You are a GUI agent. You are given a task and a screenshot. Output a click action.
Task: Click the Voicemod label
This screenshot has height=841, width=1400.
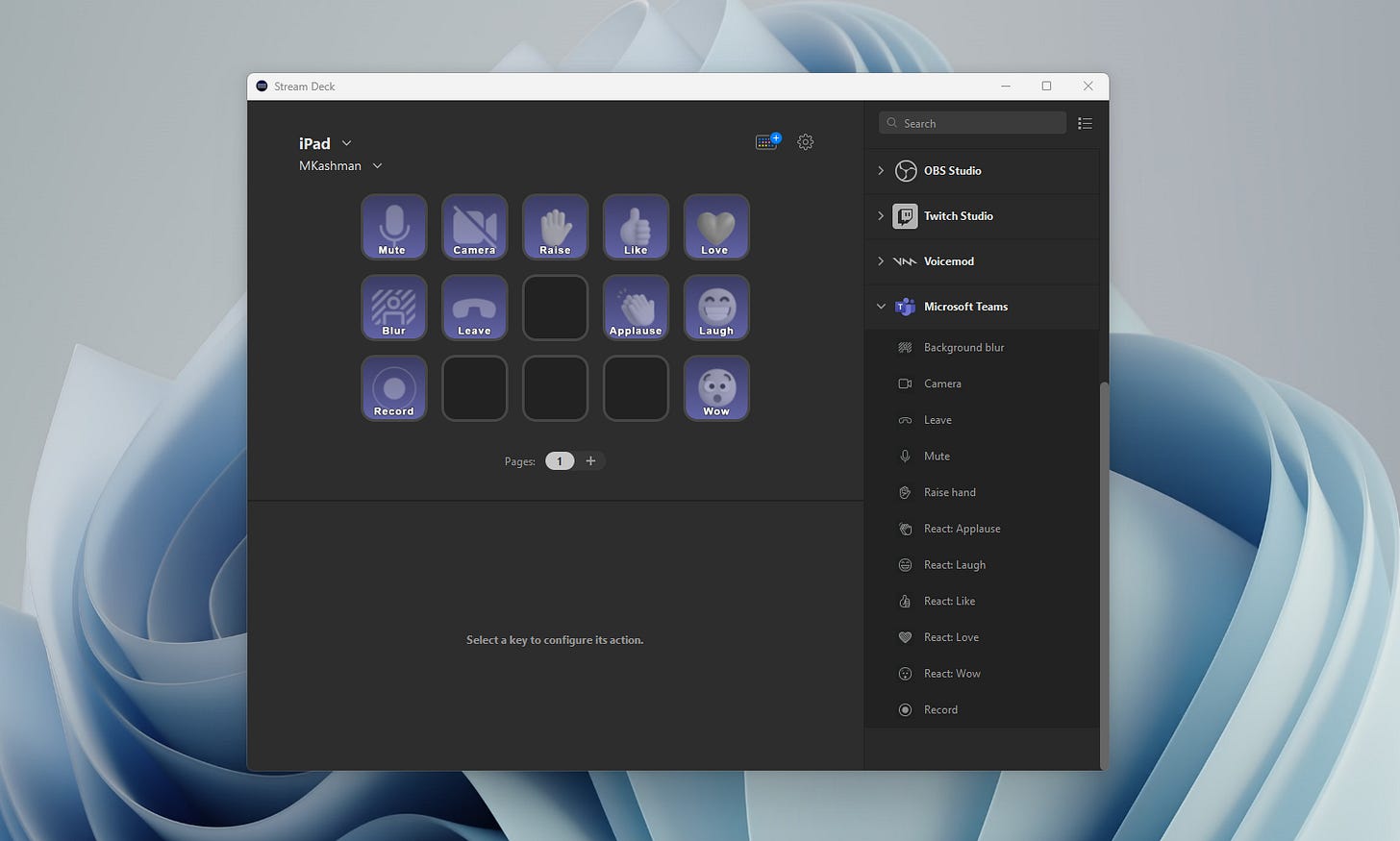click(x=948, y=261)
